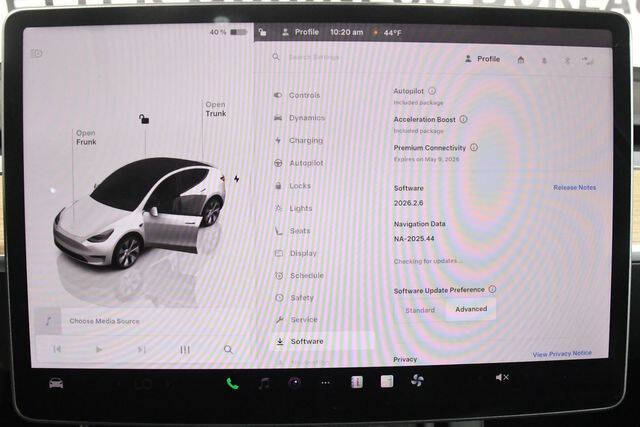
Task: Tap the lock icon in top status bar
Action: coord(263,32)
